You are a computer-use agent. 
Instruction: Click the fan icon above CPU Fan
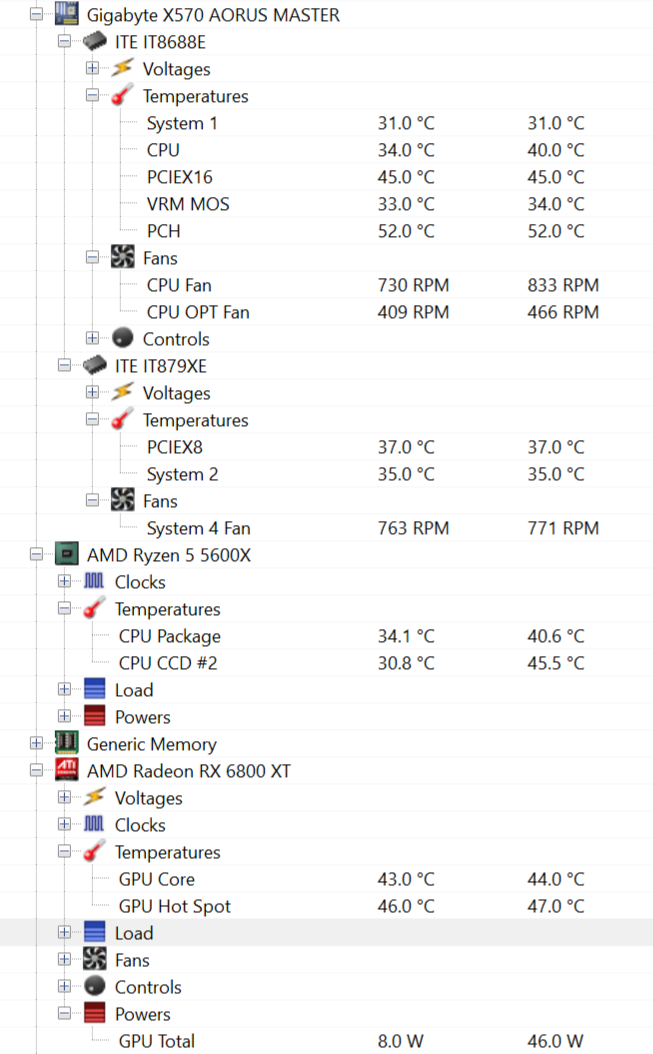coord(122,257)
